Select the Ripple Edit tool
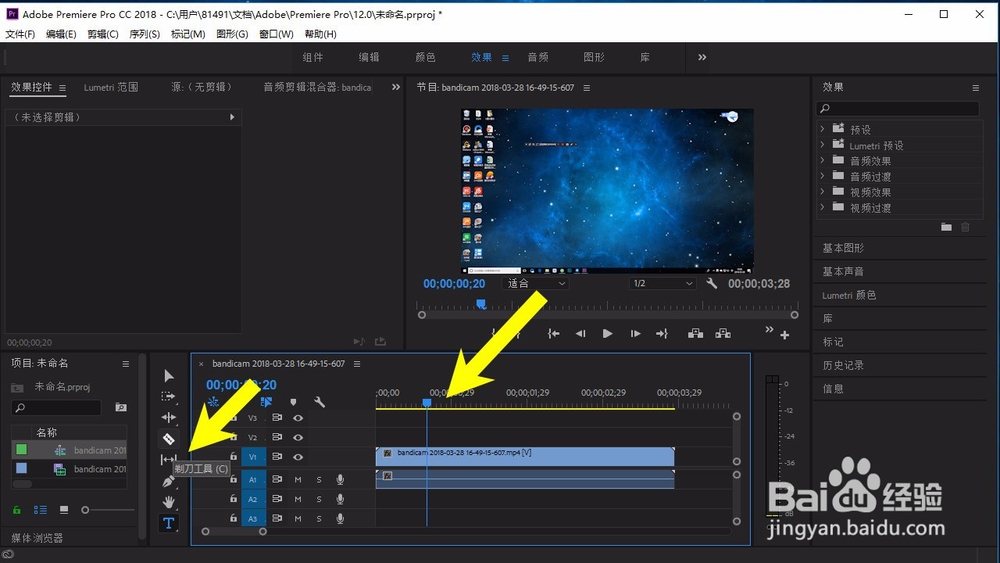This screenshot has width=1000, height=563. (x=168, y=418)
